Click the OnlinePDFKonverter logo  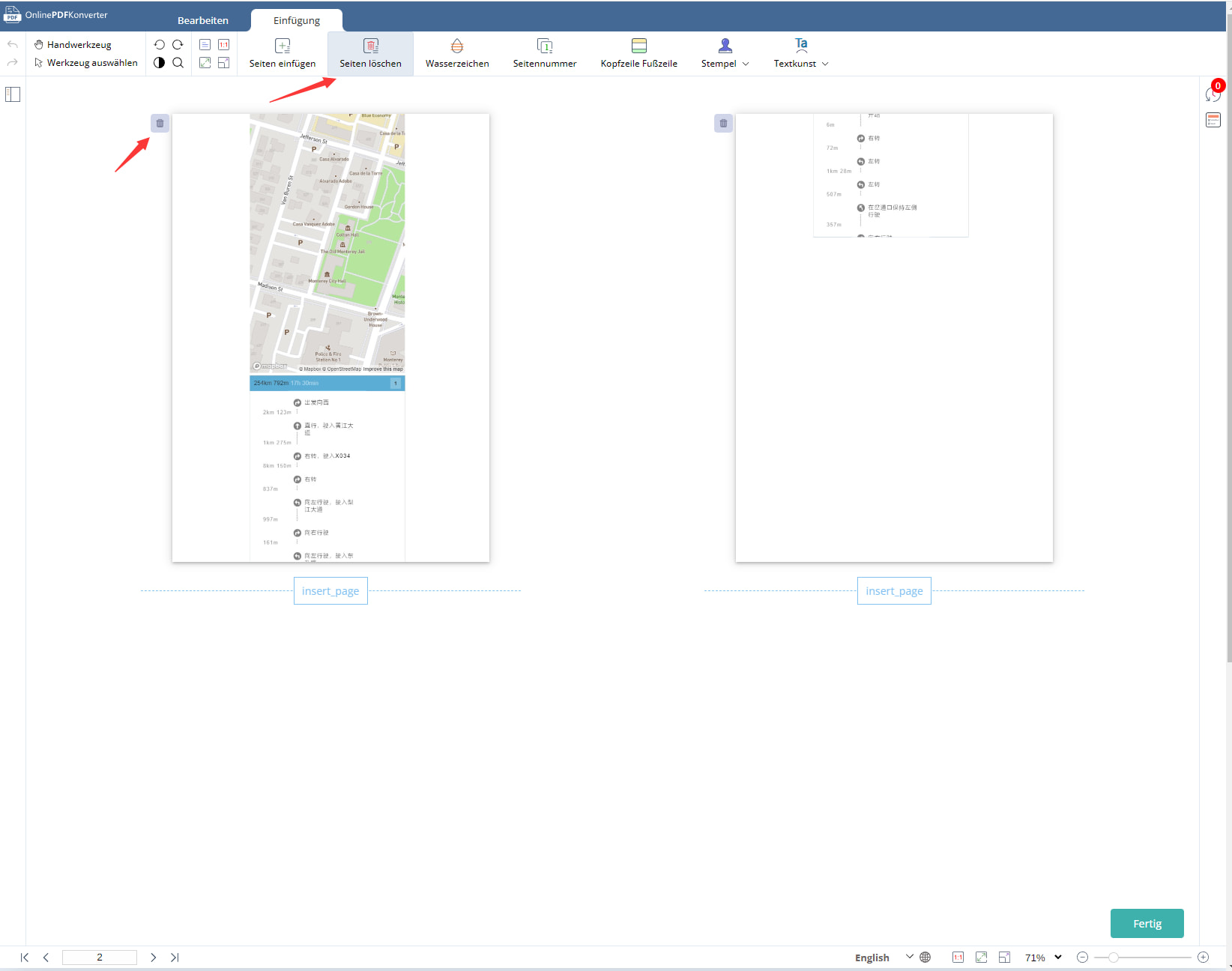pyautogui.click(x=56, y=14)
